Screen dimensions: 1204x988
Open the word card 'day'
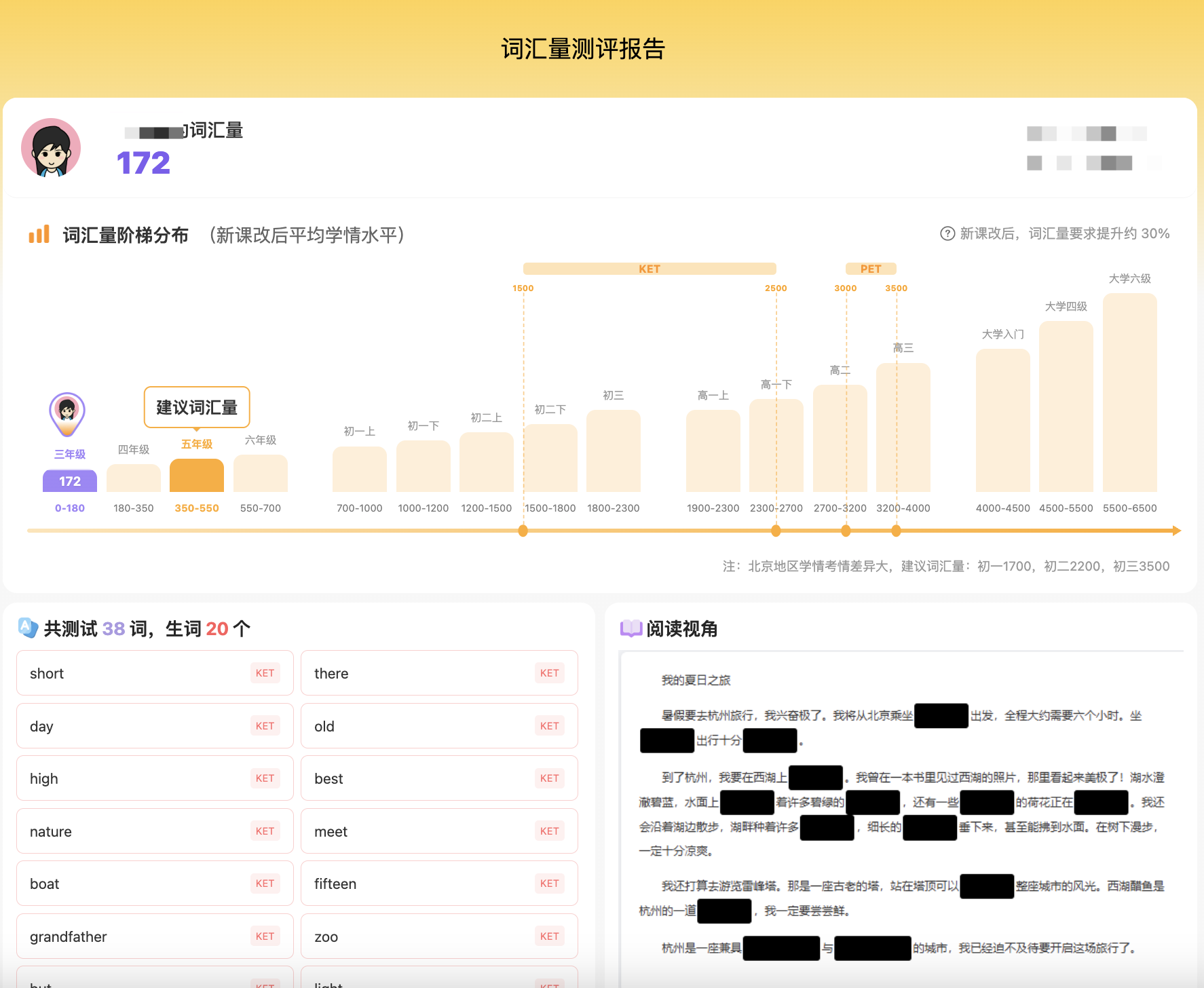(x=155, y=726)
